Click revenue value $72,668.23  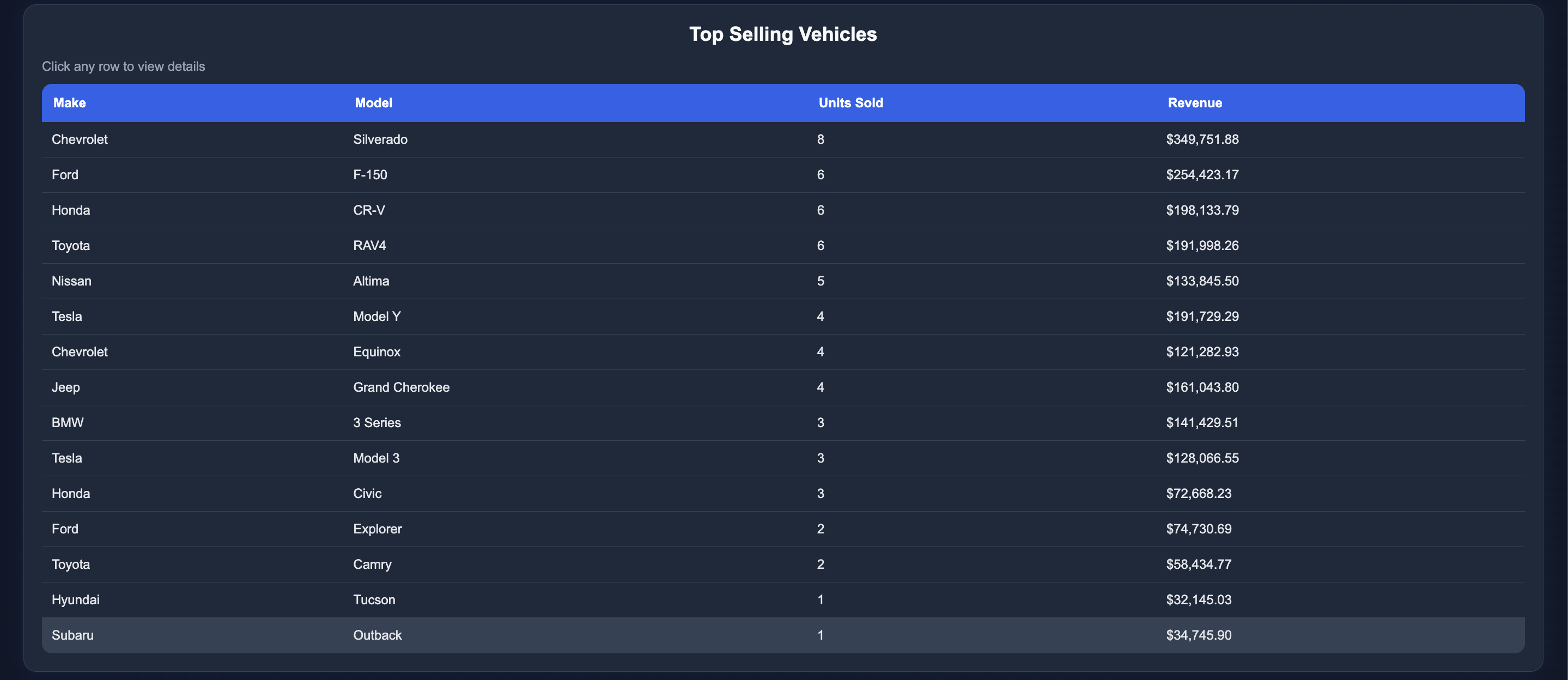pos(1199,493)
